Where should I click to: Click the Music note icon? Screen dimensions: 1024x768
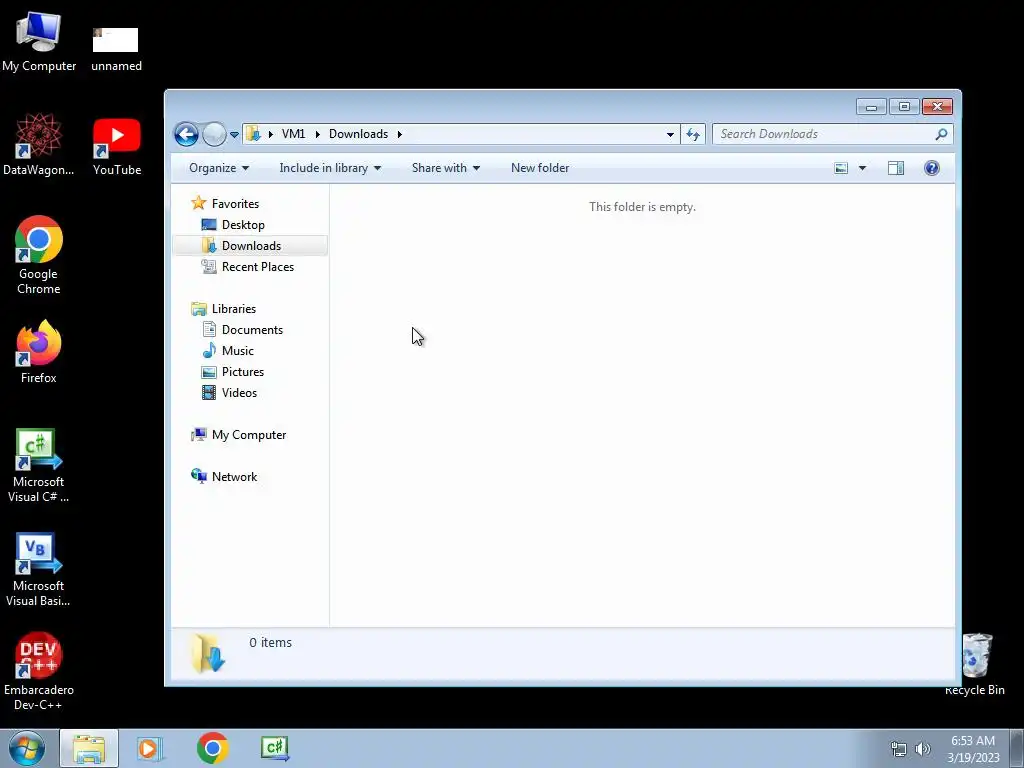point(209,351)
